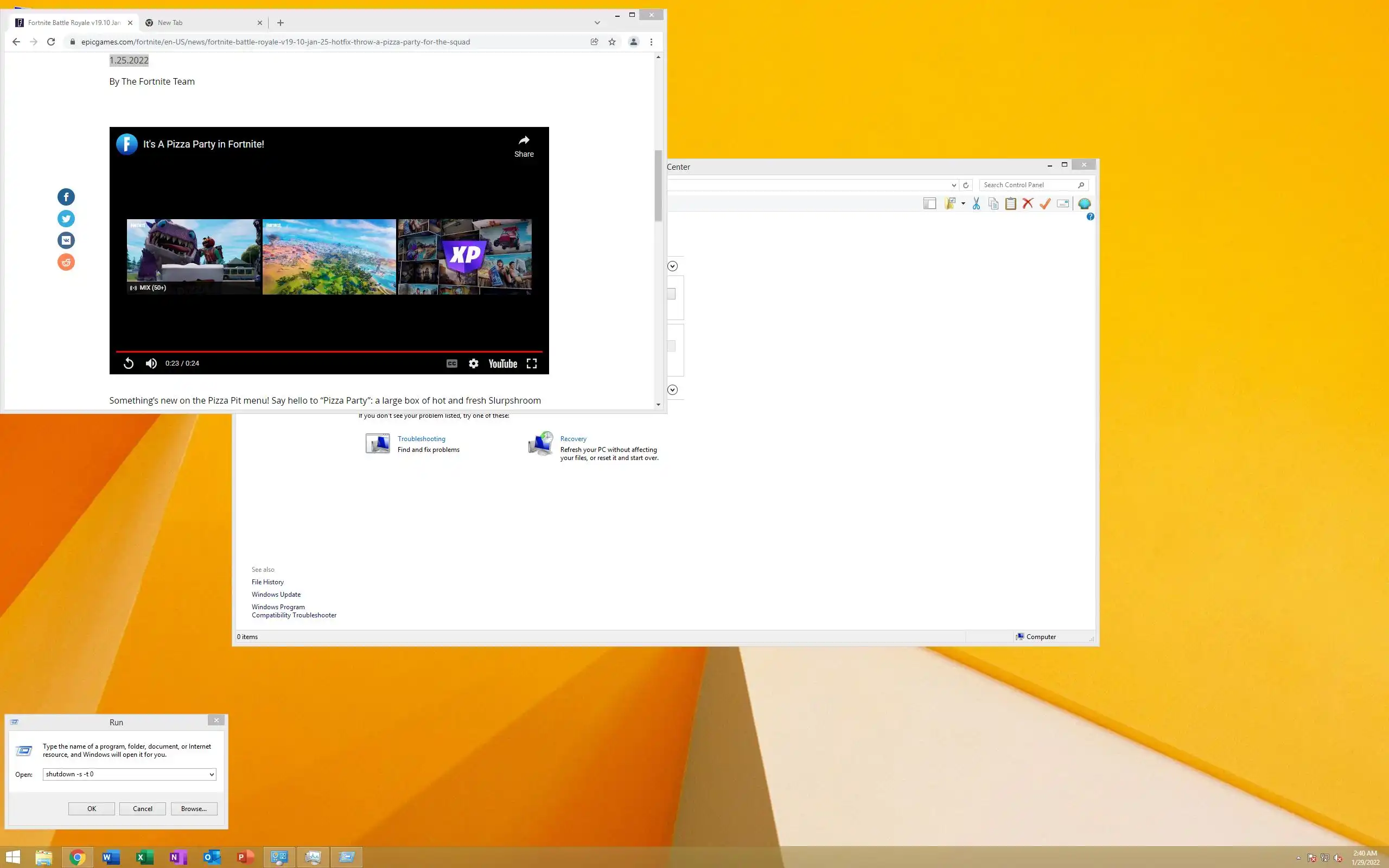Open the Troubleshooting link
This screenshot has width=1389, height=868.
coord(421,438)
